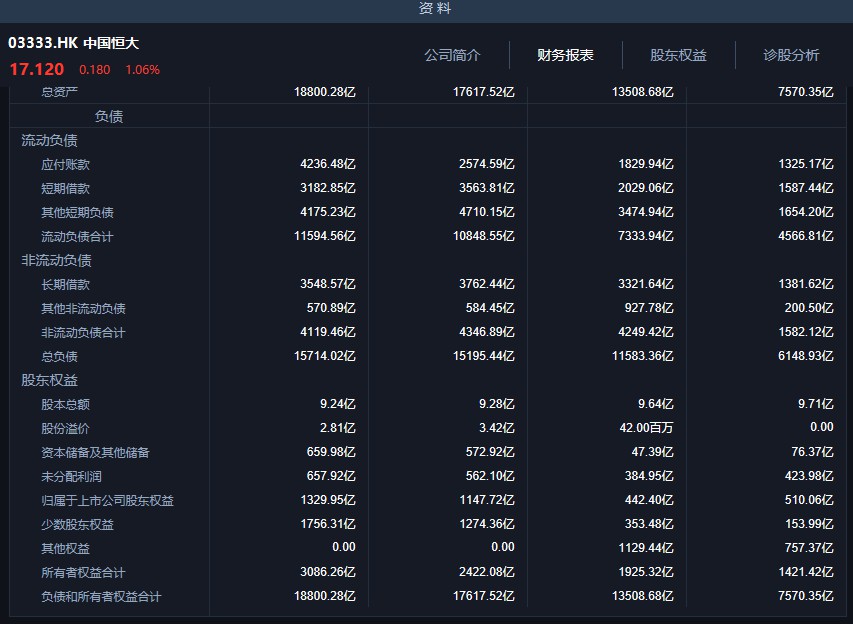Viewport: 853px width, 624px height.
Task: Click the 股本总额 value 9.28亿
Action: (497, 404)
